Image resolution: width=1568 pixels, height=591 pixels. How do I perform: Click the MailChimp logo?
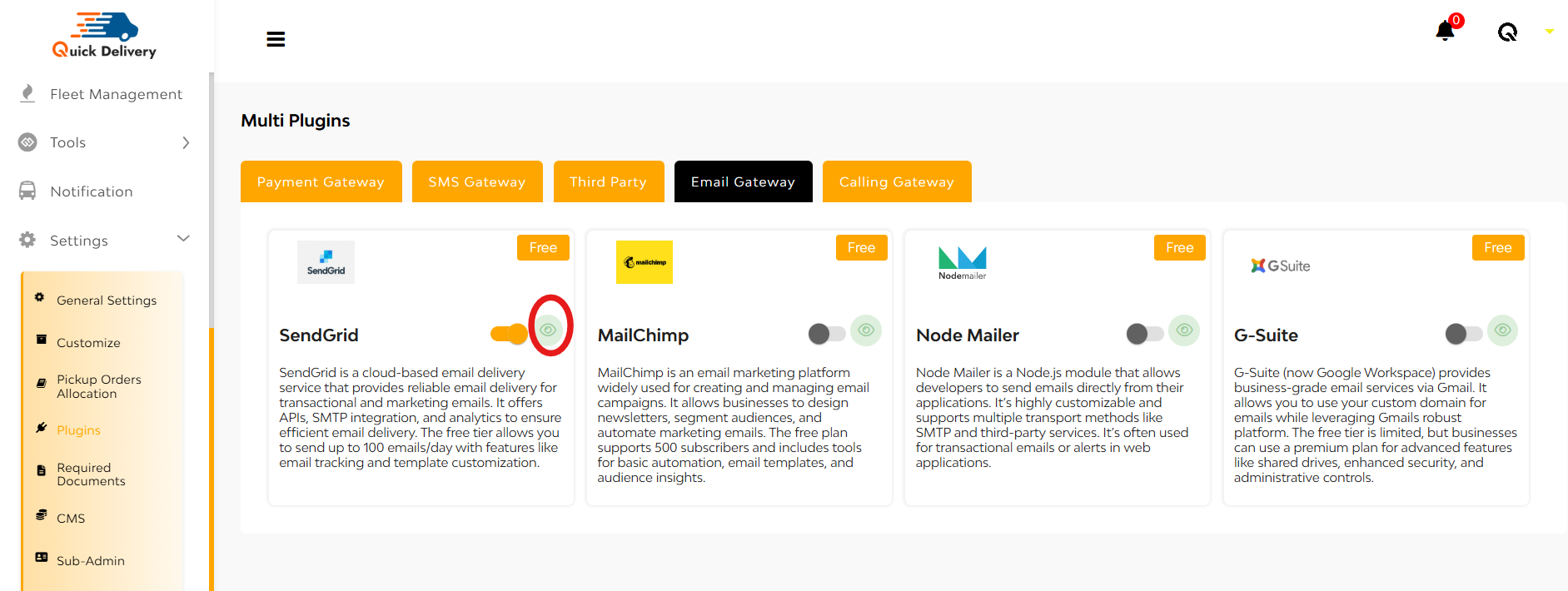[645, 262]
